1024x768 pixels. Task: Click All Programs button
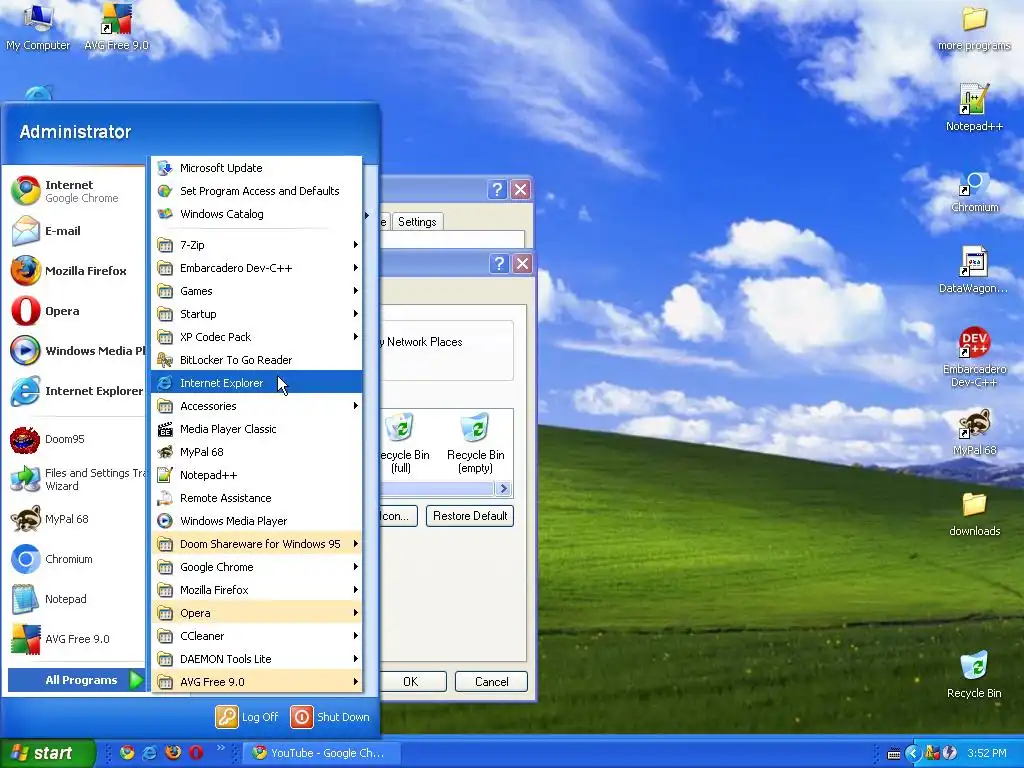[76, 680]
